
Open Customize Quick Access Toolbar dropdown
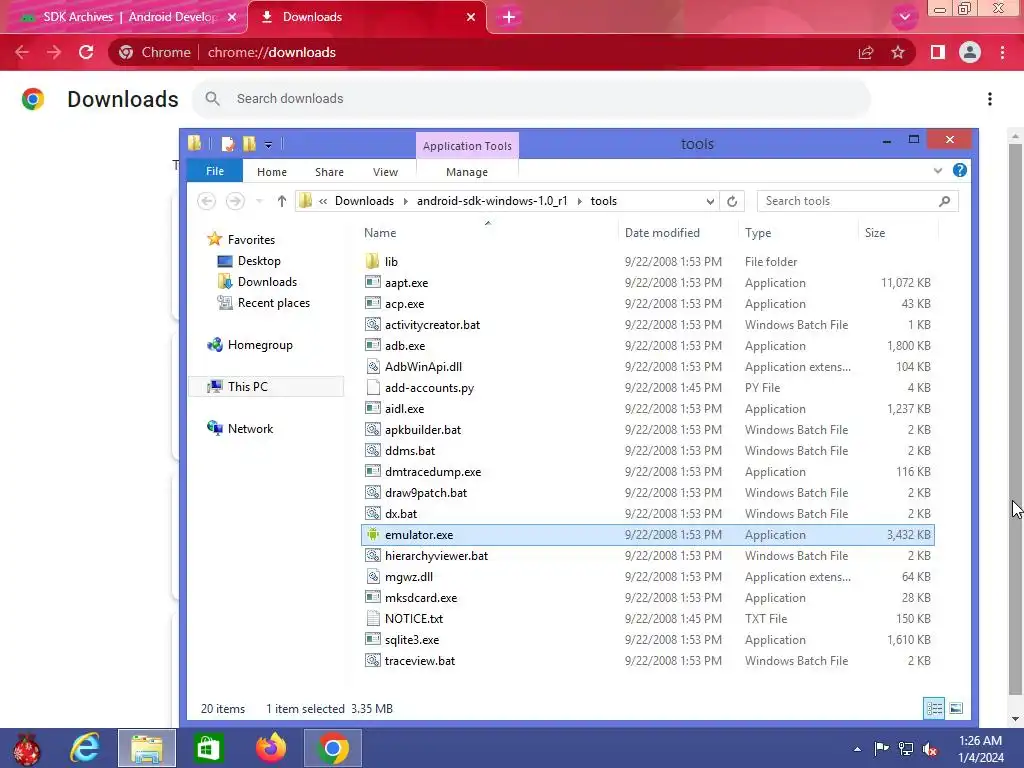[x=268, y=145]
